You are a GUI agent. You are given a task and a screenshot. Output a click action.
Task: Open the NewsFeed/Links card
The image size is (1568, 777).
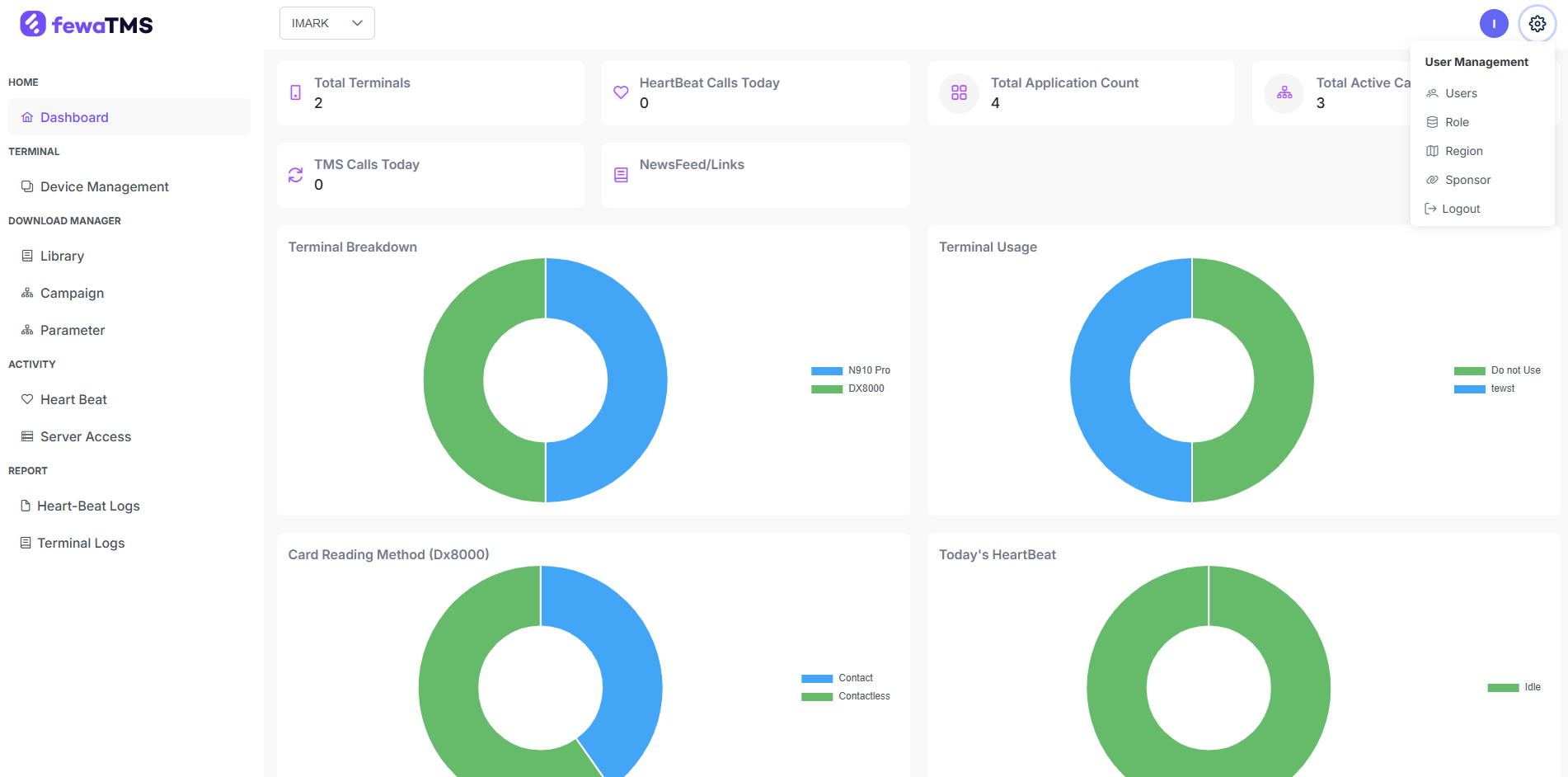(755, 175)
